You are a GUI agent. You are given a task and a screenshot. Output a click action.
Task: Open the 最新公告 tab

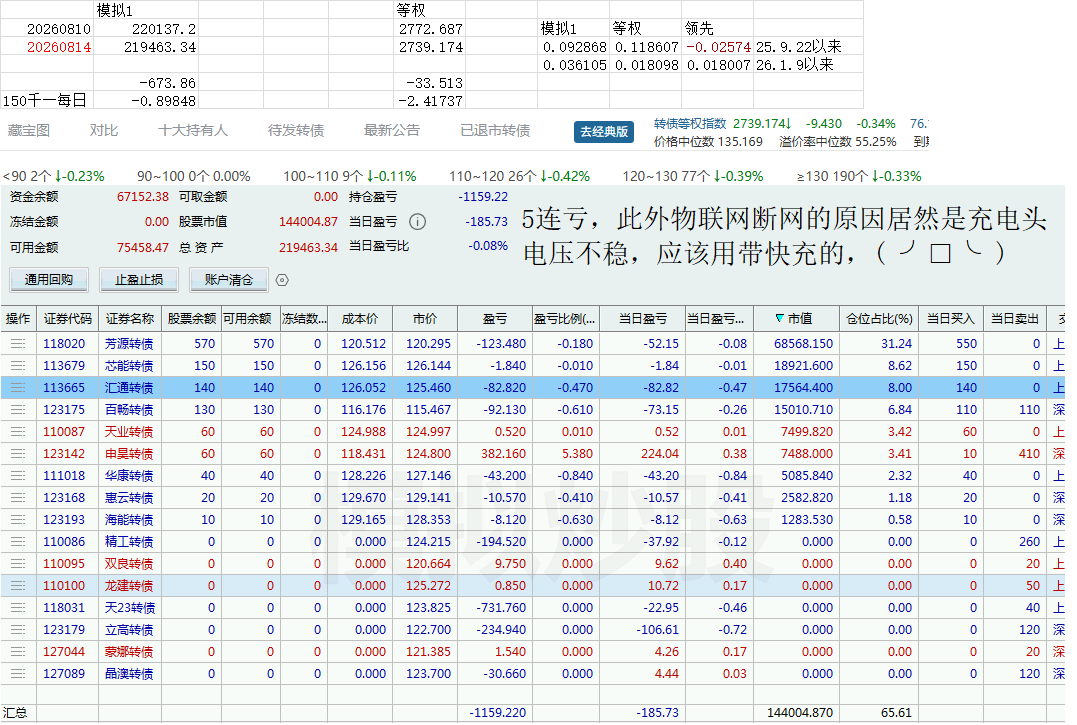pos(392,130)
